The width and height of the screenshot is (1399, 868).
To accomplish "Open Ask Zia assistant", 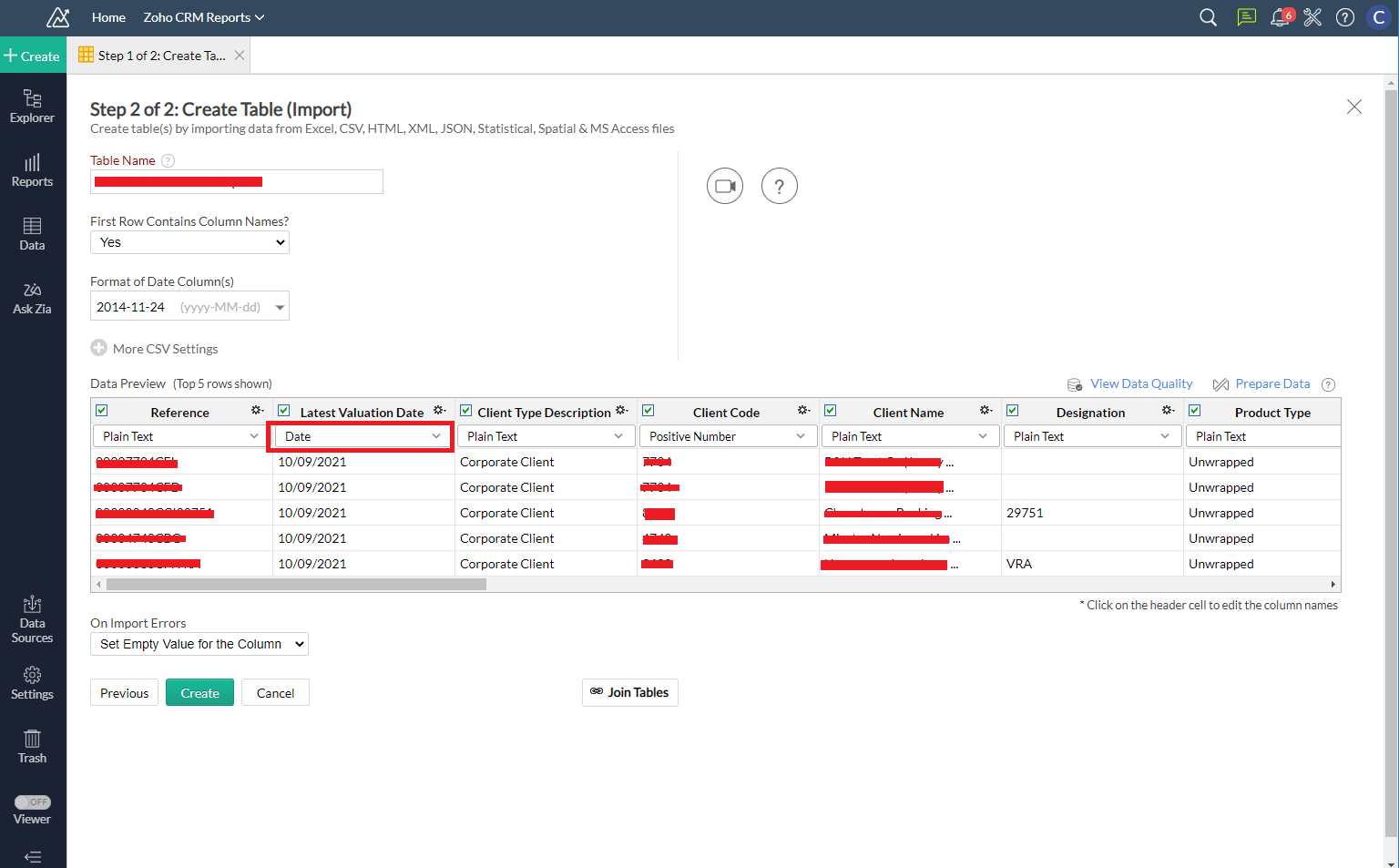I will (x=32, y=298).
